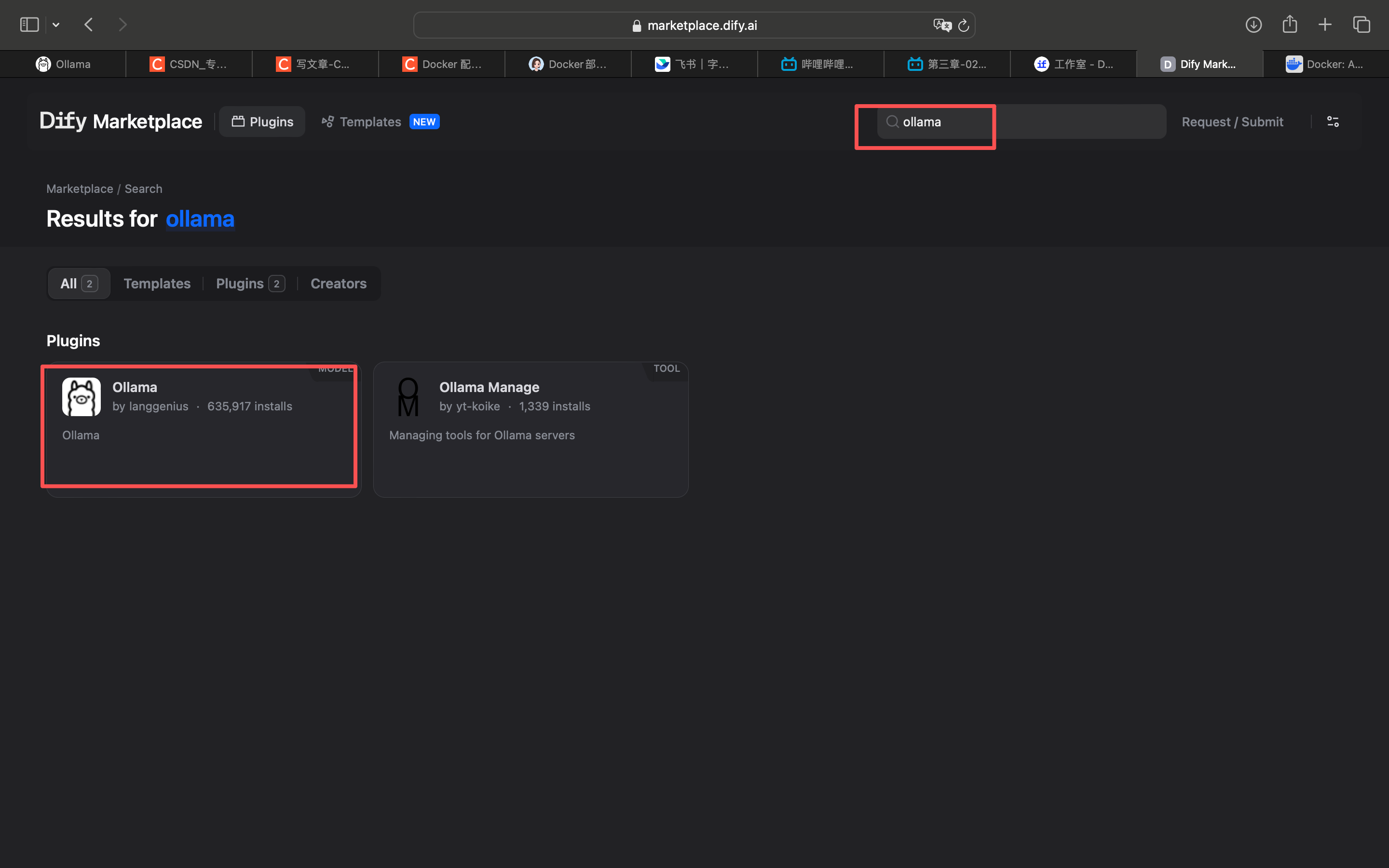The image size is (1389, 868).
Task: Click the Request / Submit link
Action: click(1232, 122)
